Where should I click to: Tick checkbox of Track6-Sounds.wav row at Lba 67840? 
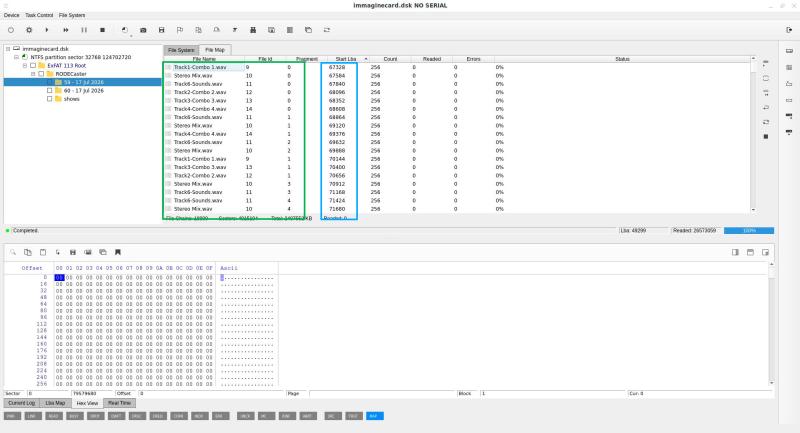pos(168,84)
